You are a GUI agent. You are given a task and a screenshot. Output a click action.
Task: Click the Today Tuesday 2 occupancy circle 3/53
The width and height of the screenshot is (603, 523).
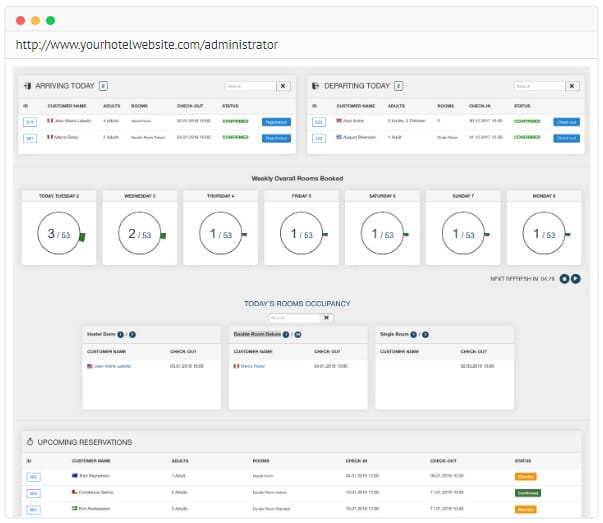coord(59,233)
